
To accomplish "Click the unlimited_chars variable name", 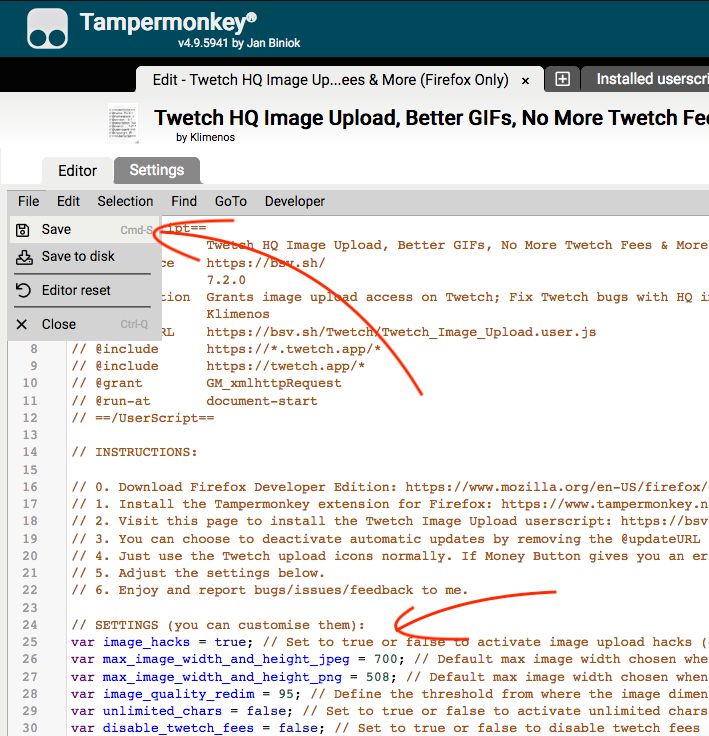I will point(162,711).
